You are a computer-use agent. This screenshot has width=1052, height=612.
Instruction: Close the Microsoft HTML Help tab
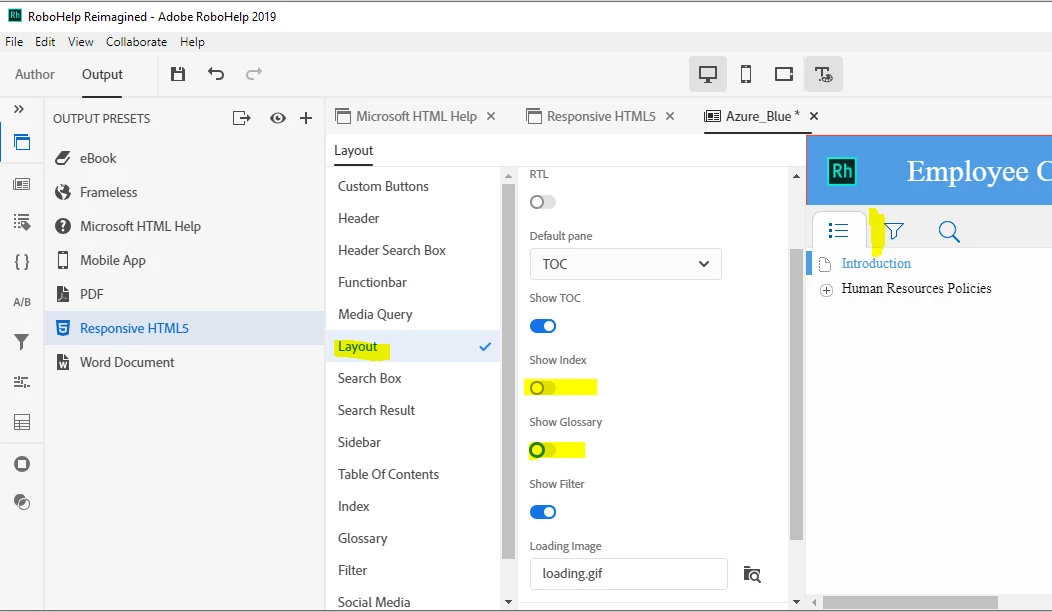[491, 116]
